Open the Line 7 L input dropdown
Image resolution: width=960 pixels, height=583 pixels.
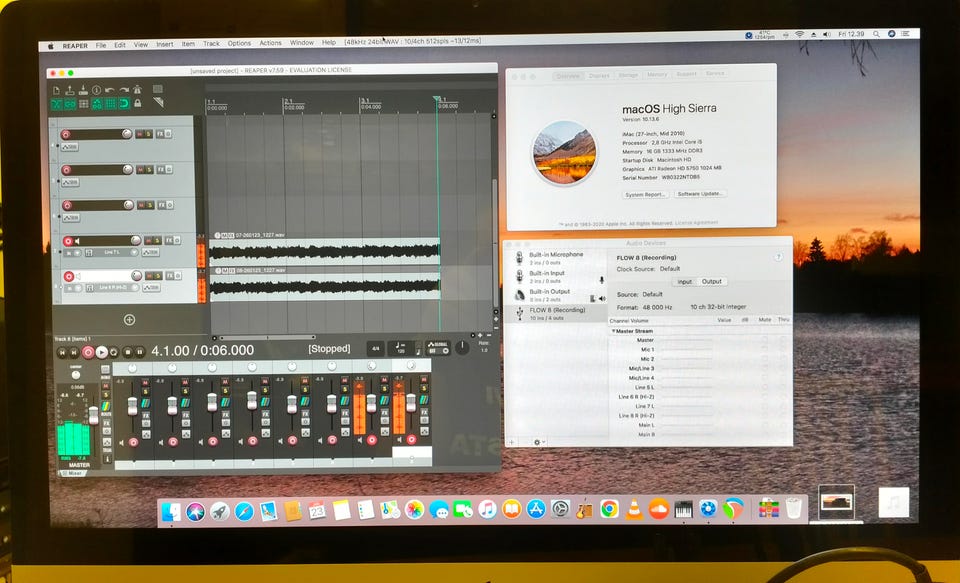[112, 252]
